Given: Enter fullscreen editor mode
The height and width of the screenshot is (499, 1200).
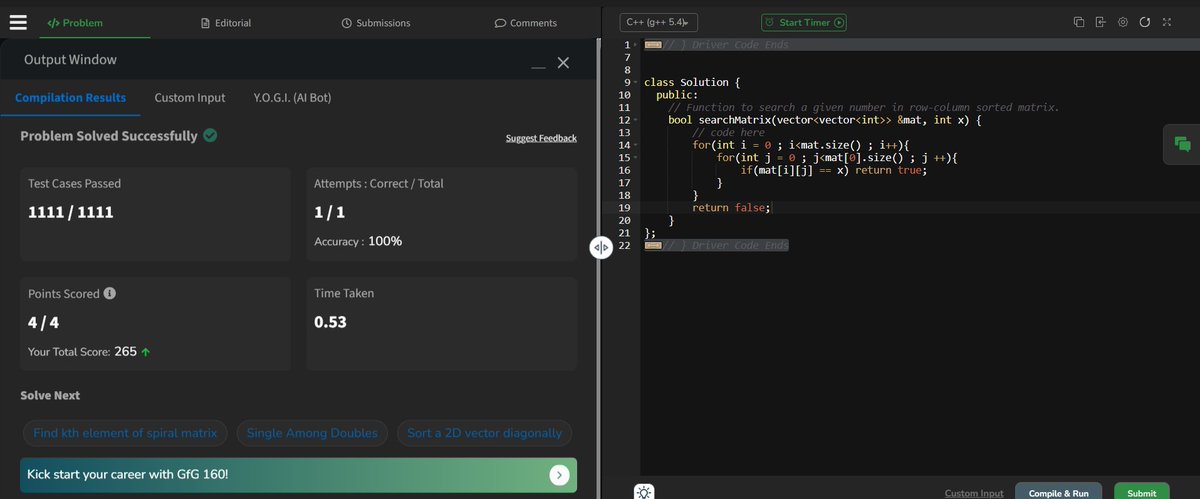Looking at the screenshot, I should [x=1166, y=22].
